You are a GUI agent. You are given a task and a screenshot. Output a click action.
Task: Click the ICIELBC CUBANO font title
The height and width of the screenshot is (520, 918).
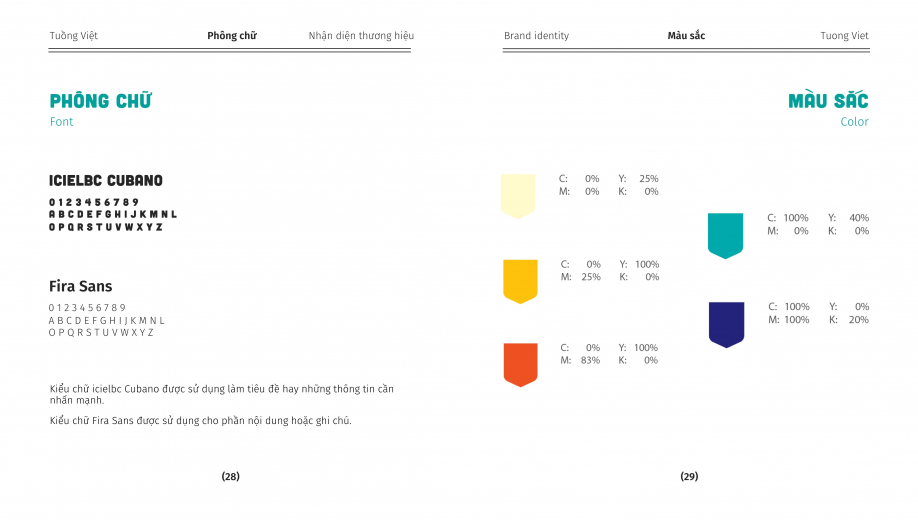coord(106,180)
